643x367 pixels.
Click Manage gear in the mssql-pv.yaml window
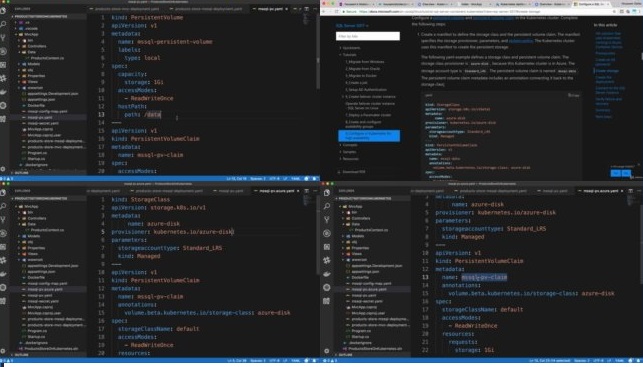click(4, 169)
